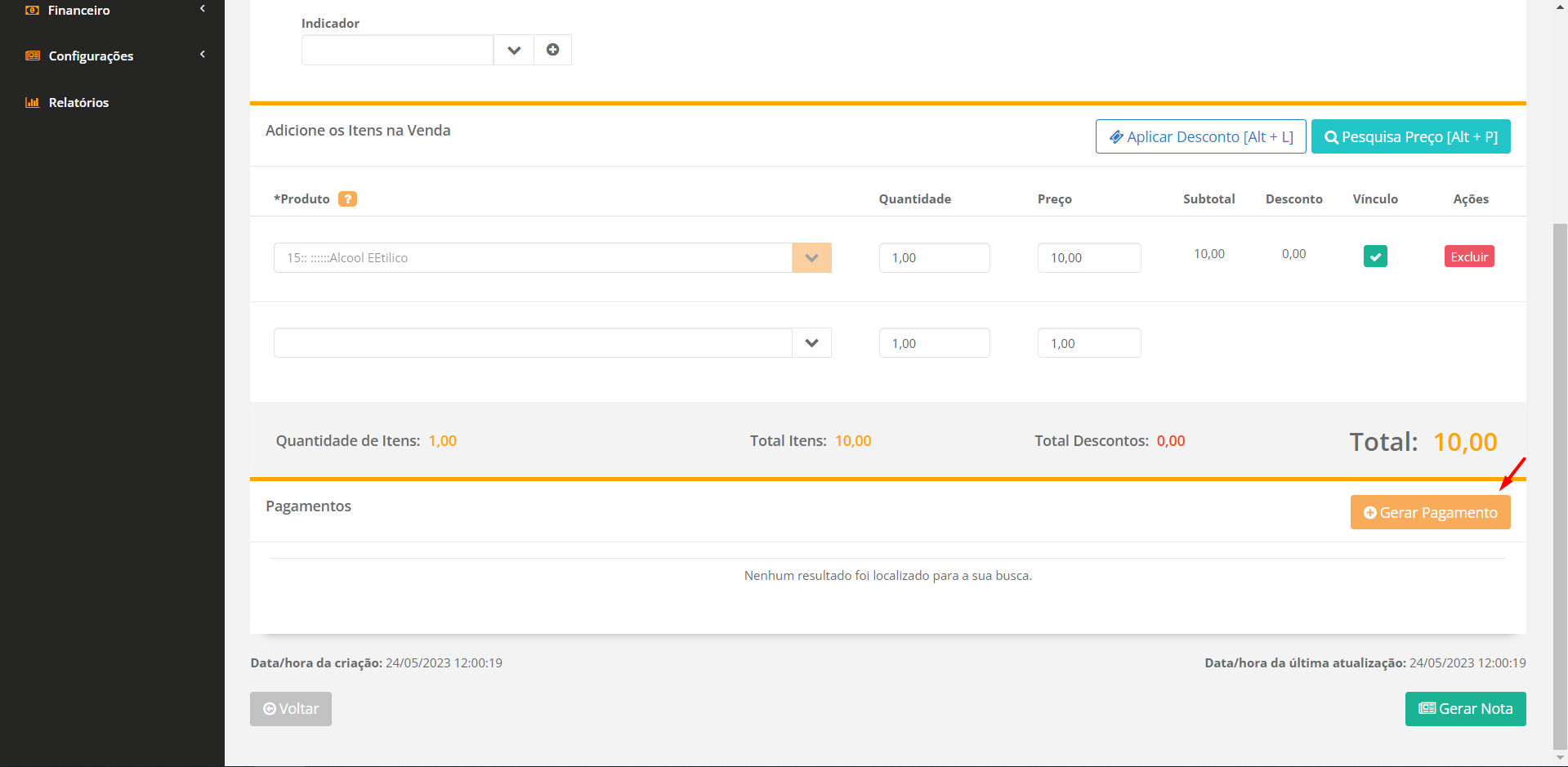The width and height of the screenshot is (1568, 767).
Task: Expand the Alcool EEtilico product dropdown
Action: (811, 258)
